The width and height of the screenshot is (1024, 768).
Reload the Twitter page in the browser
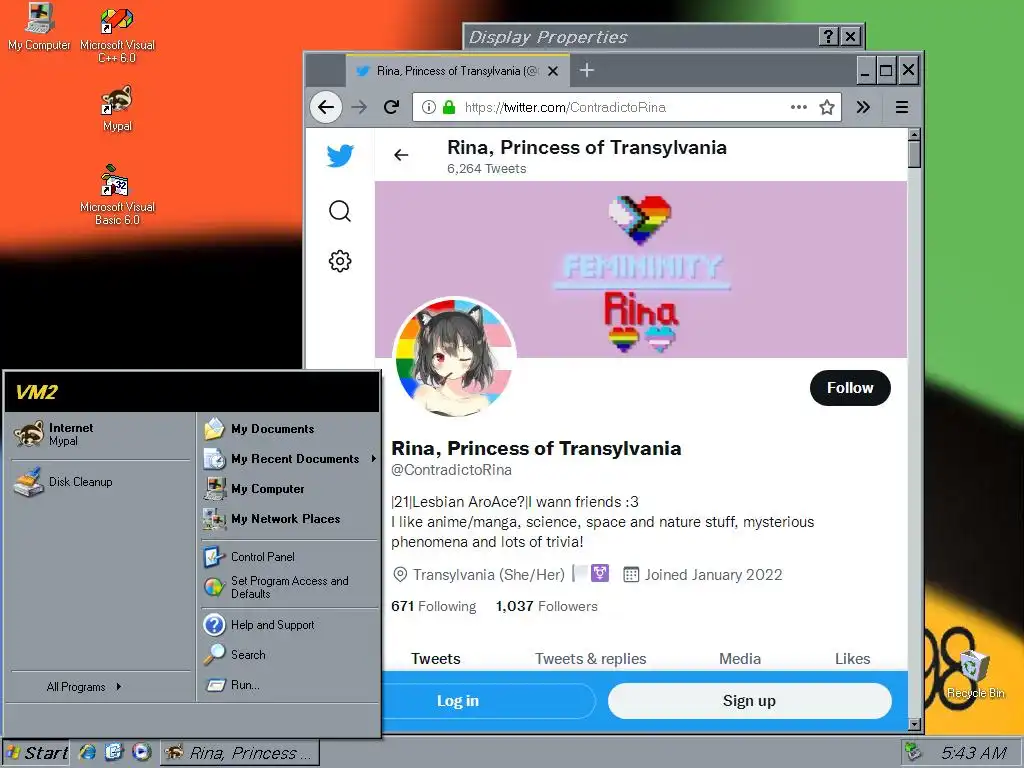tap(391, 107)
